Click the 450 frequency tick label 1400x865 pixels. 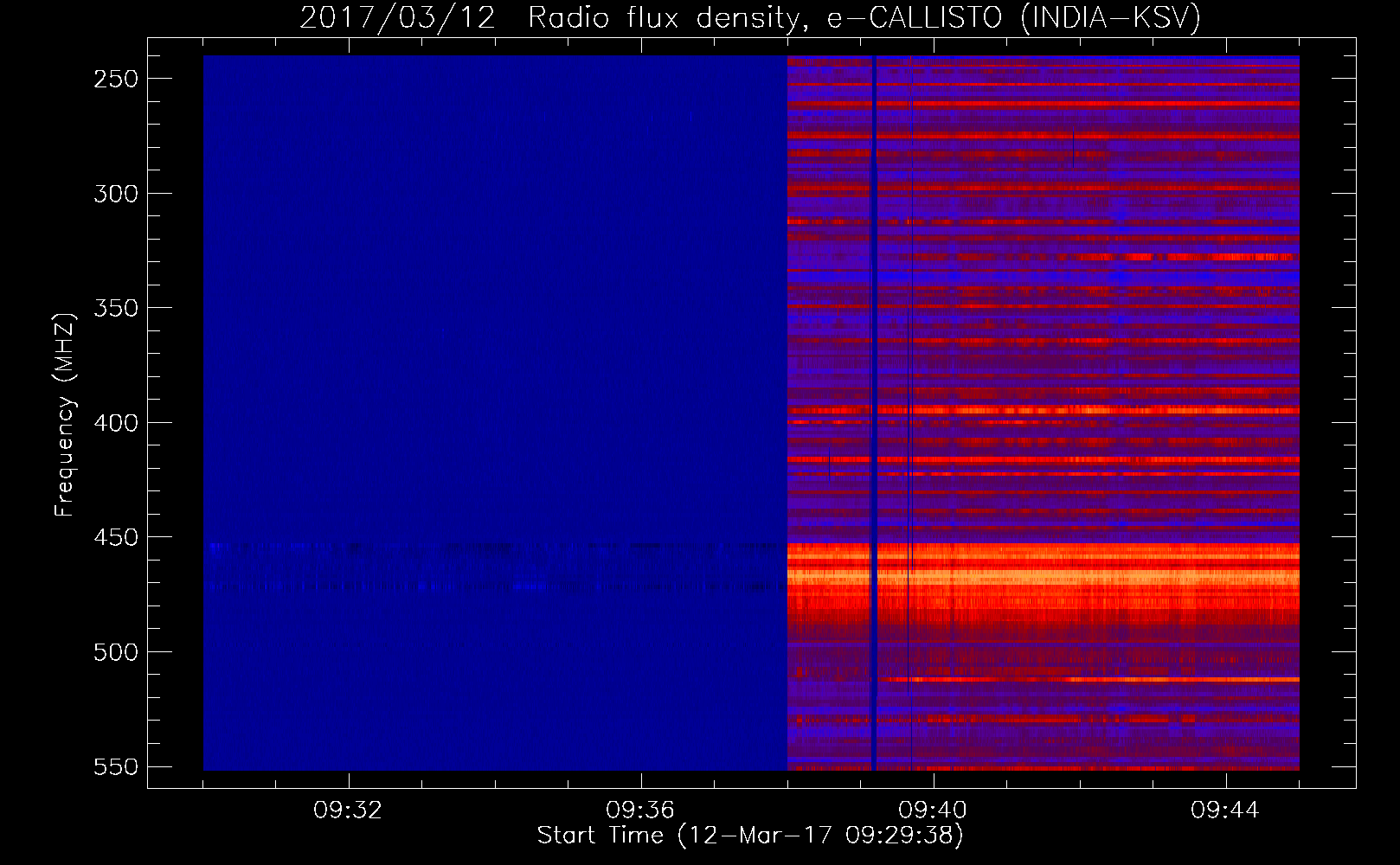click(x=116, y=538)
